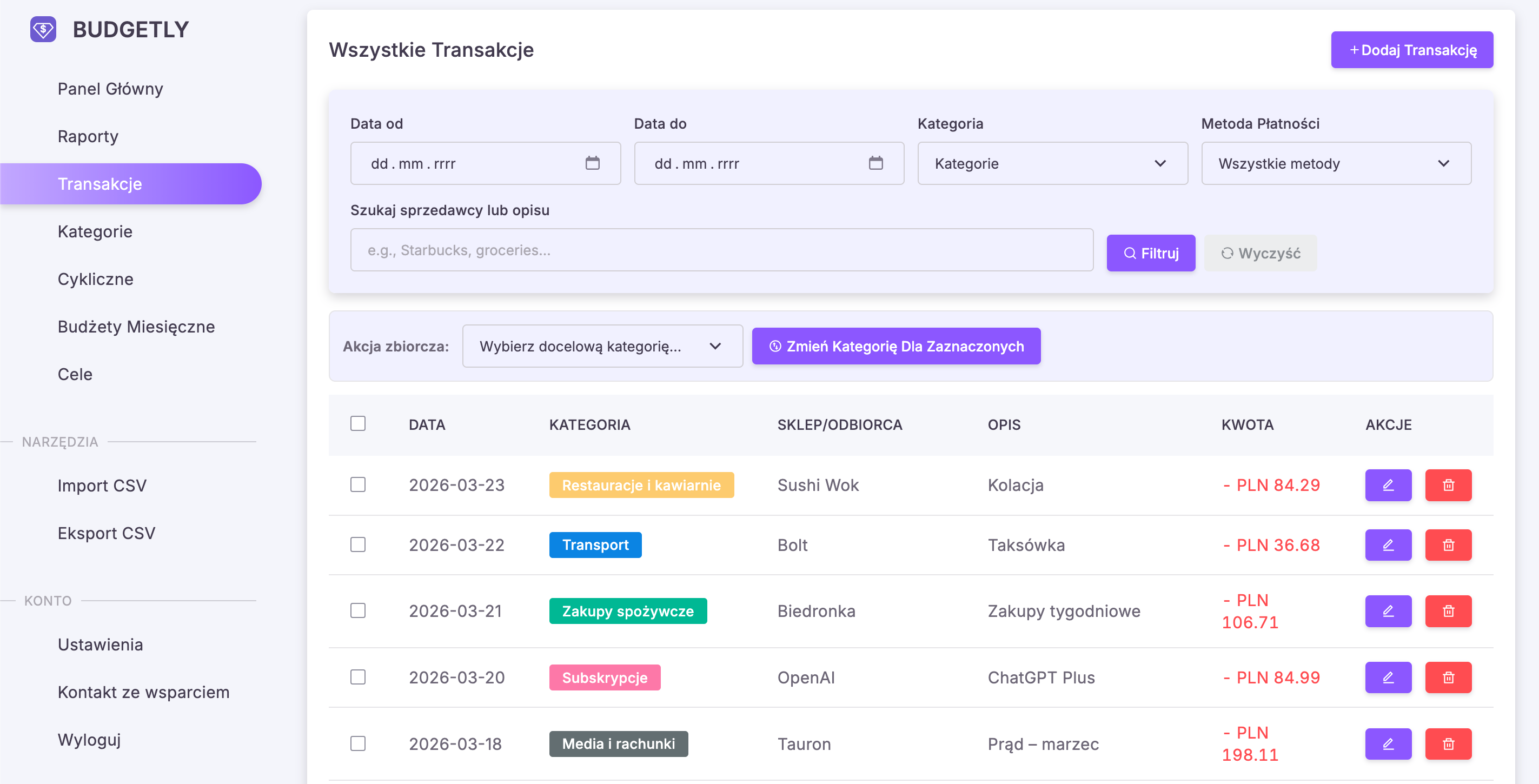Toggle the select-all transactions checkbox

[358, 423]
